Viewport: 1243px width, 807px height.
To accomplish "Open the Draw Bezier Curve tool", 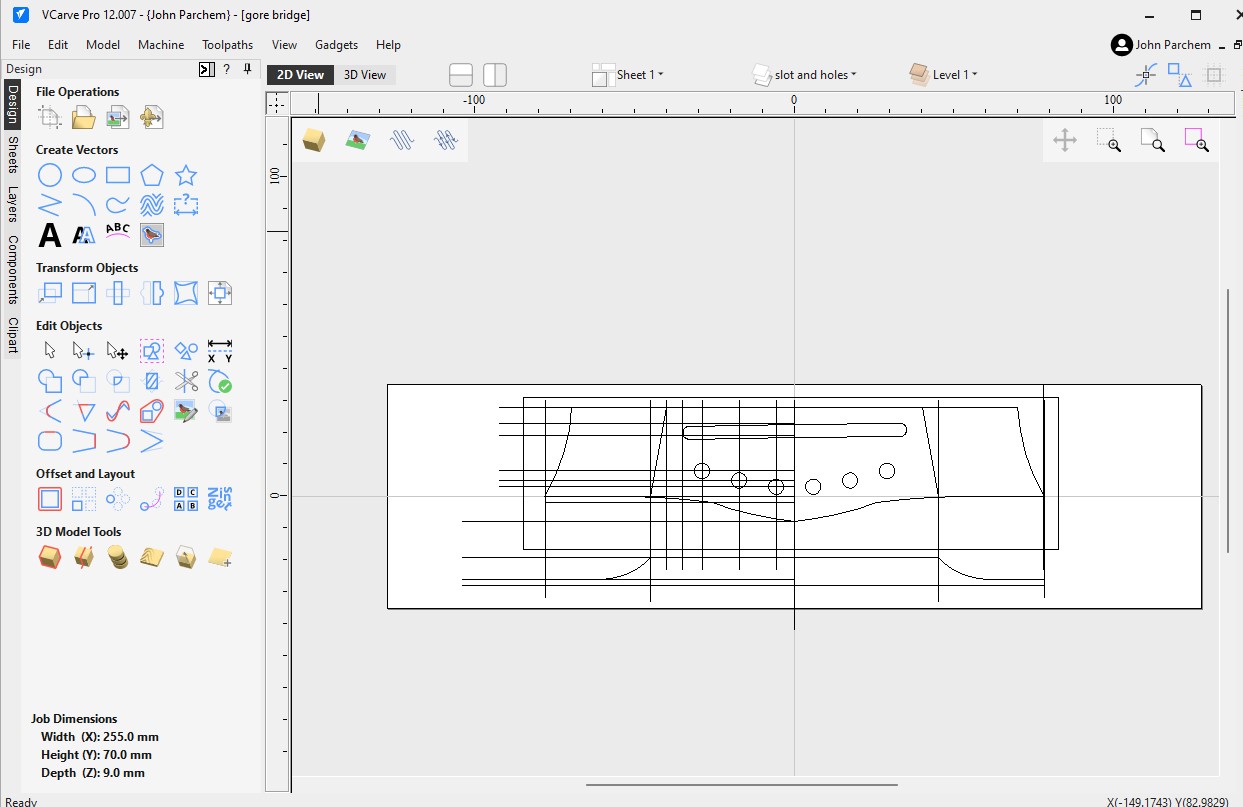I will [117, 204].
